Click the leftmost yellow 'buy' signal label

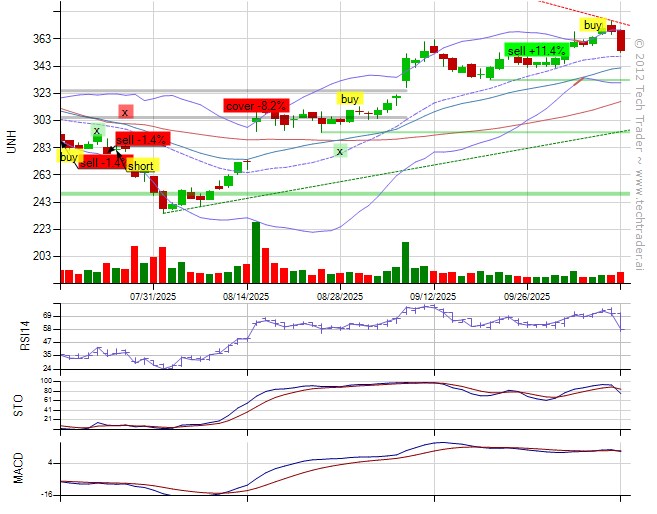(x=68, y=157)
